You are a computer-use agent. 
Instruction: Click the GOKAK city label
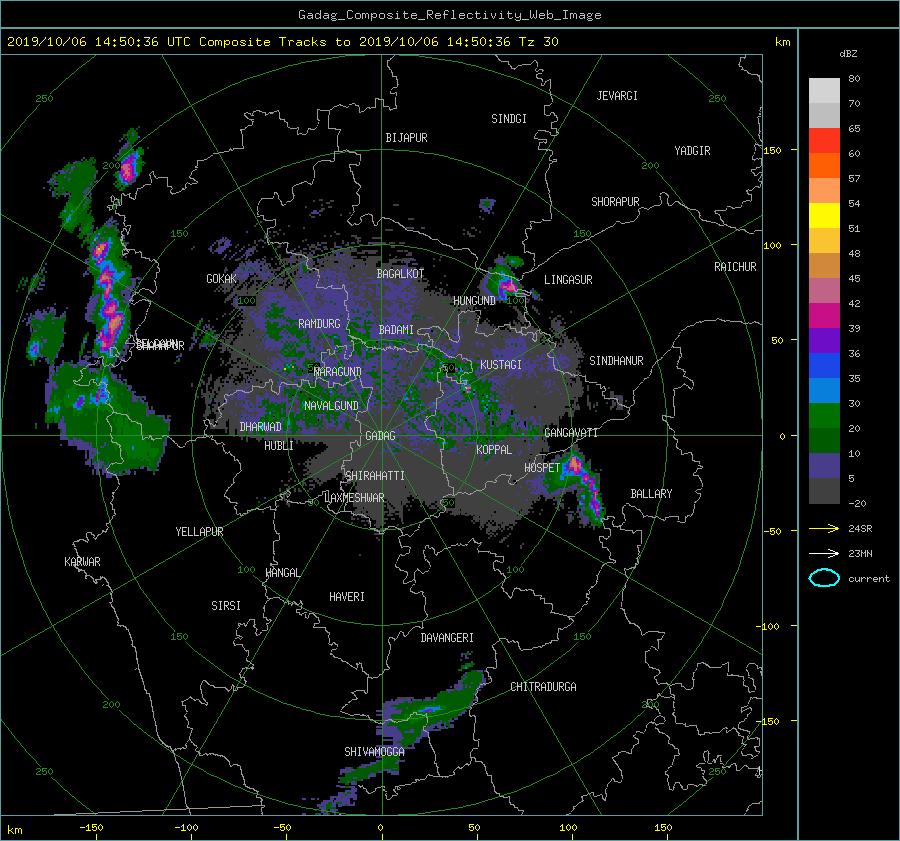pos(222,278)
